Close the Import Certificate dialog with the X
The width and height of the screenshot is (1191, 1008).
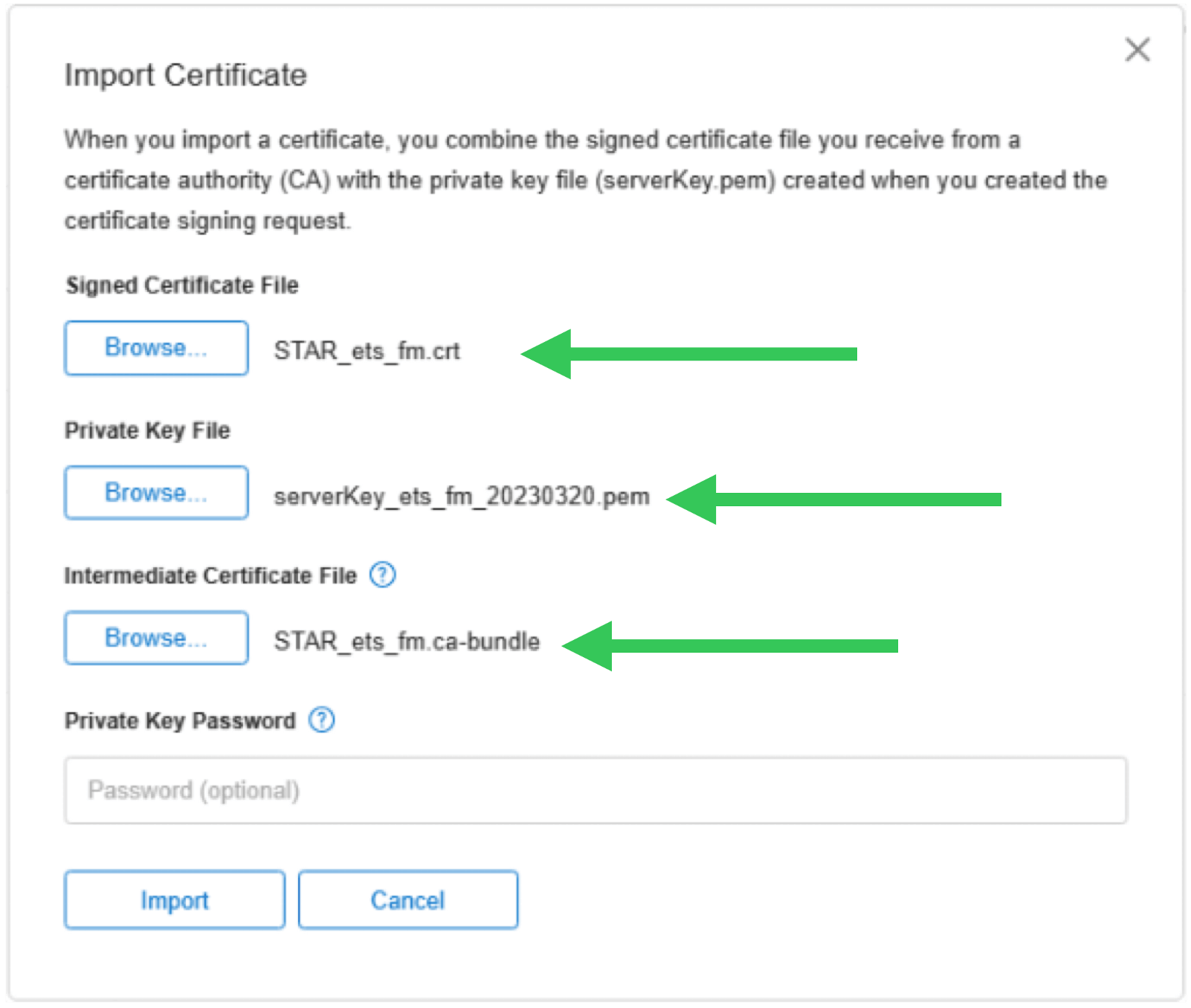(x=1137, y=50)
